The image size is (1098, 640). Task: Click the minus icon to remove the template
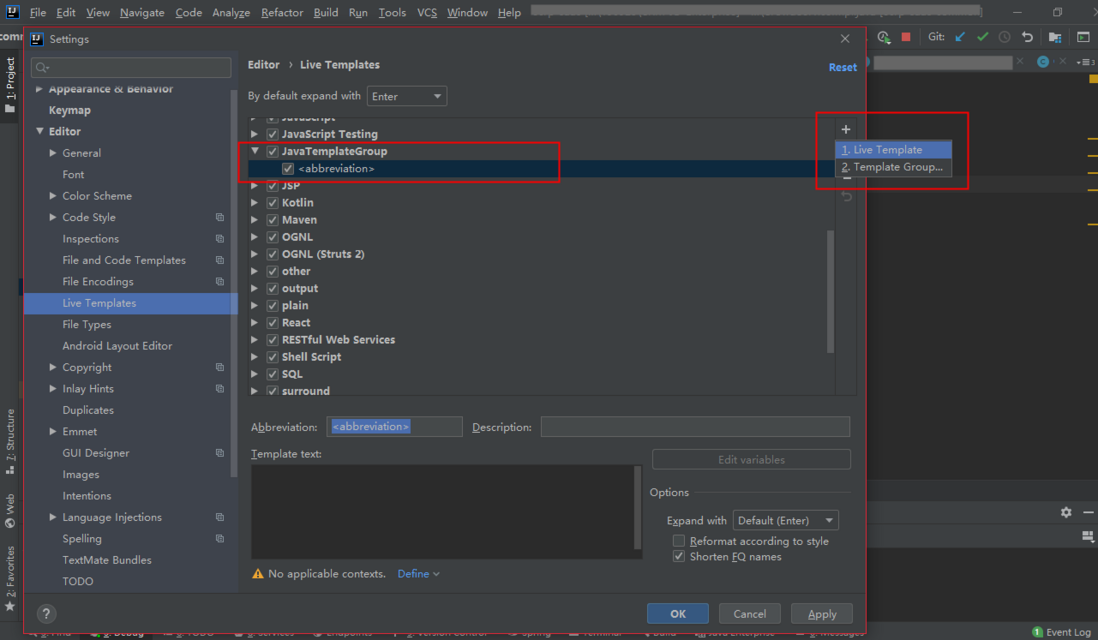click(847, 179)
